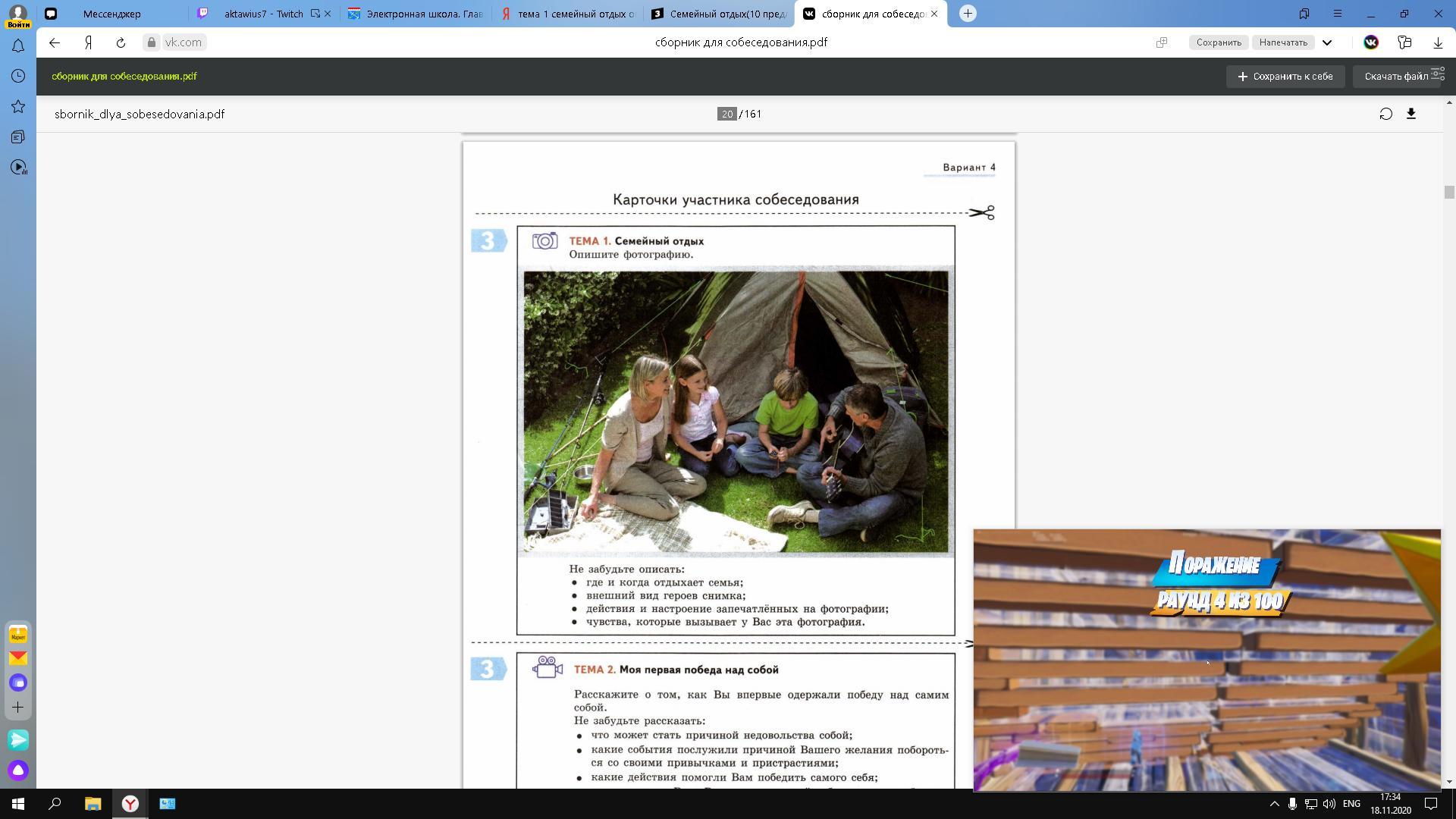
Task: Open the history clock icon in the sidebar
Action: pyautogui.click(x=18, y=76)
